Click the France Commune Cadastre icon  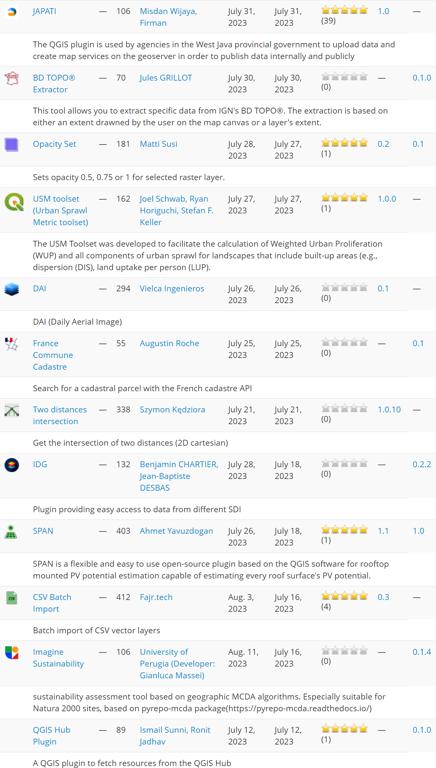click(x=11, y=344)
